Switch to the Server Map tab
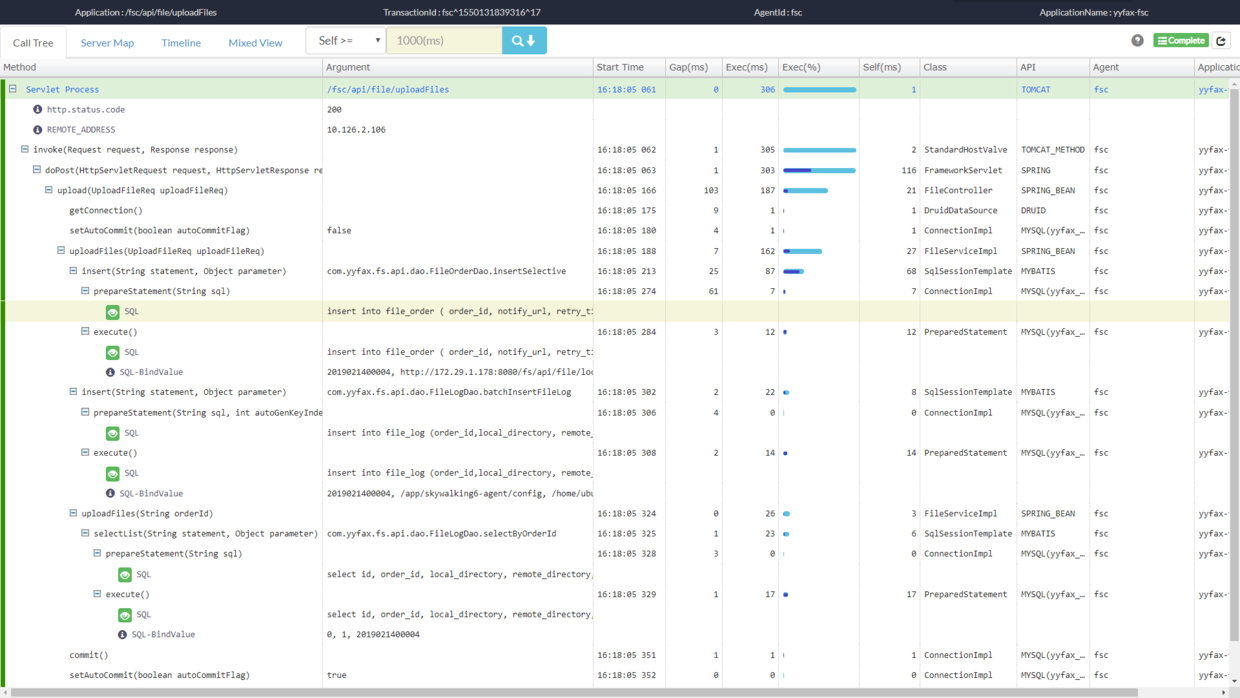This screenshot has width=1240, height=698. tap(107, 43)
